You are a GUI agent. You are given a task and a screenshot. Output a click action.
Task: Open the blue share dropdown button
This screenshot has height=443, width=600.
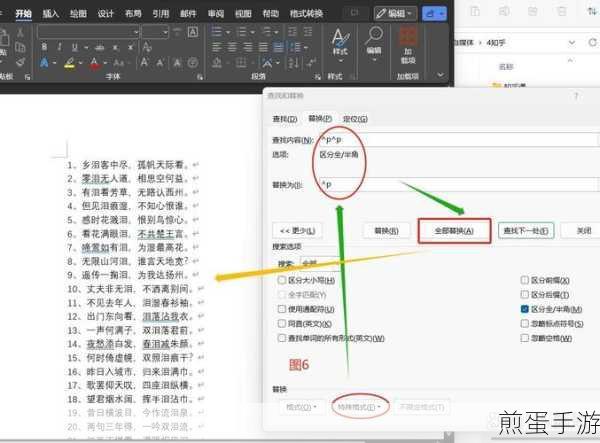[434, 14]
